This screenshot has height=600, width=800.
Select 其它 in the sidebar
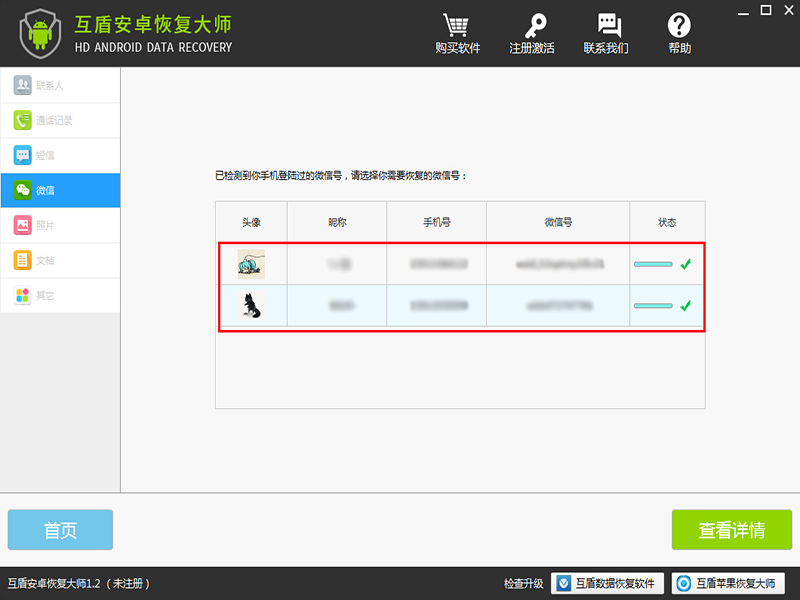click(60, 295)
